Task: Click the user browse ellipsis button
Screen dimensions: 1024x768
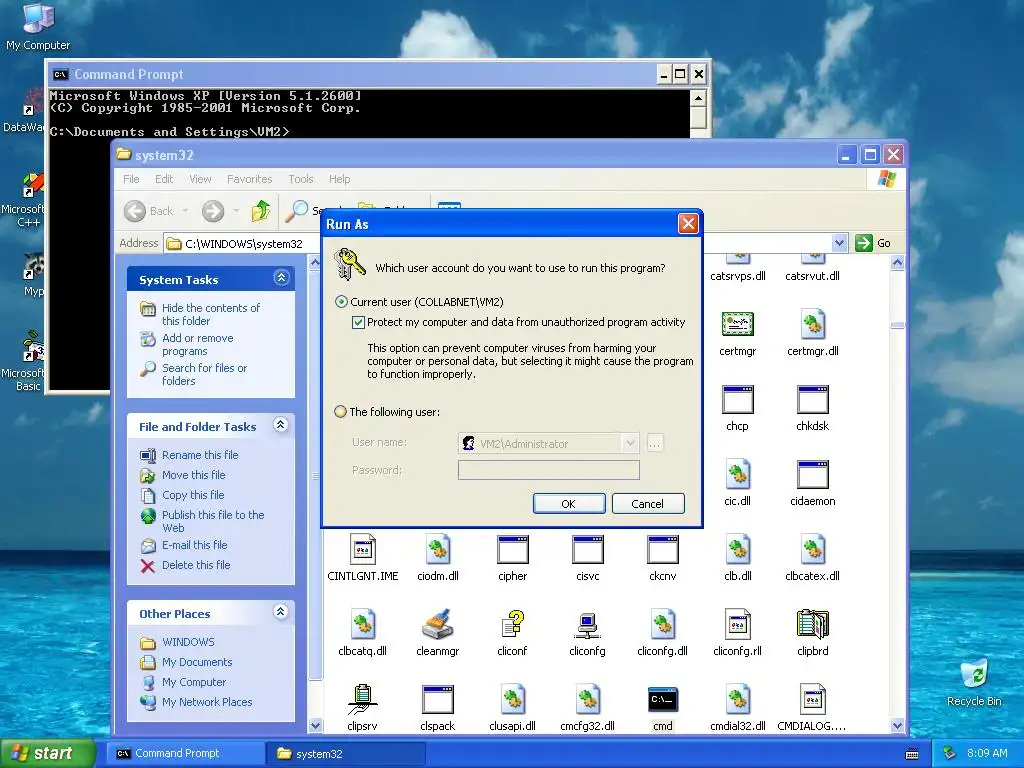Action: tap(654, 443)
